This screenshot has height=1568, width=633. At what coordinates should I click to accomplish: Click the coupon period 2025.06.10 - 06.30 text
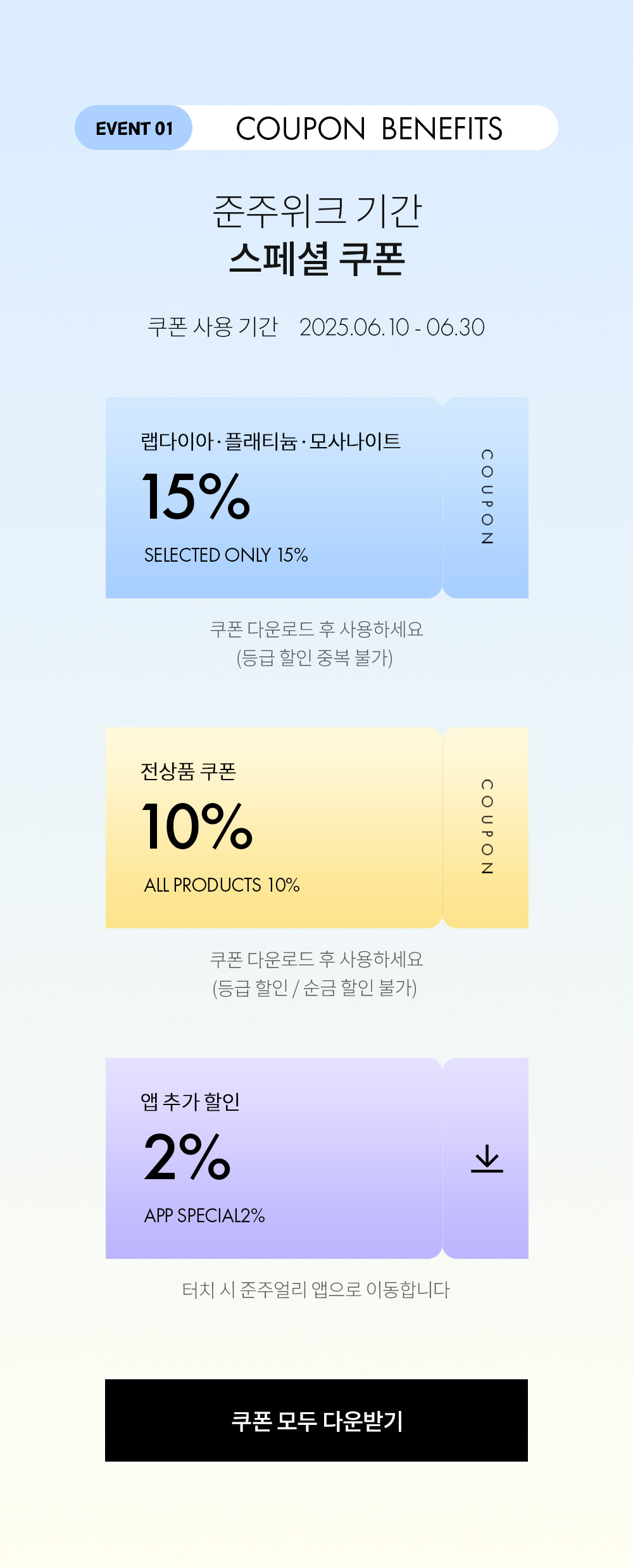coord(392,327)
